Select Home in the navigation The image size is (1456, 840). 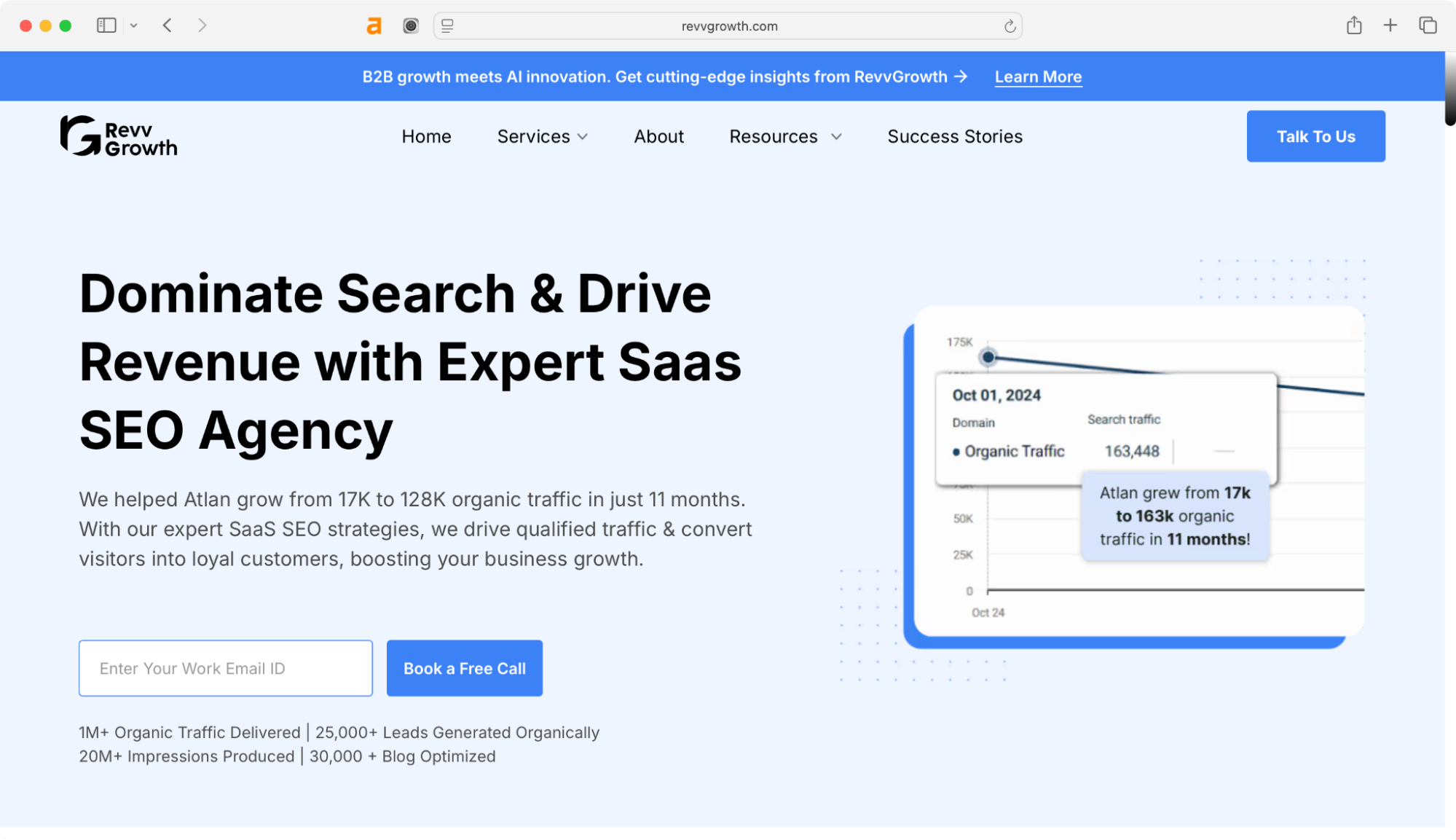[426, 136]
